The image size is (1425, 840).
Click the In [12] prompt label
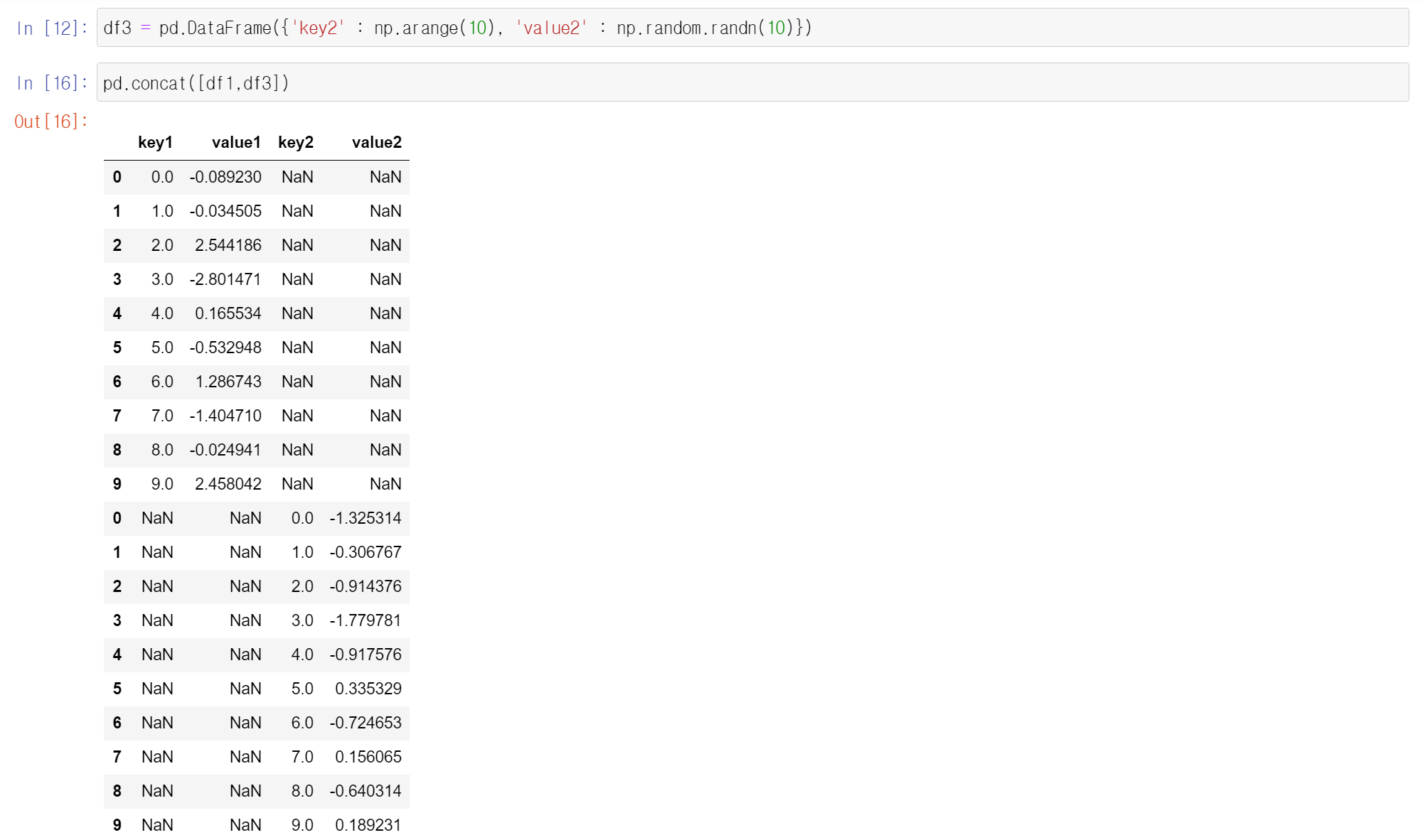52,28
